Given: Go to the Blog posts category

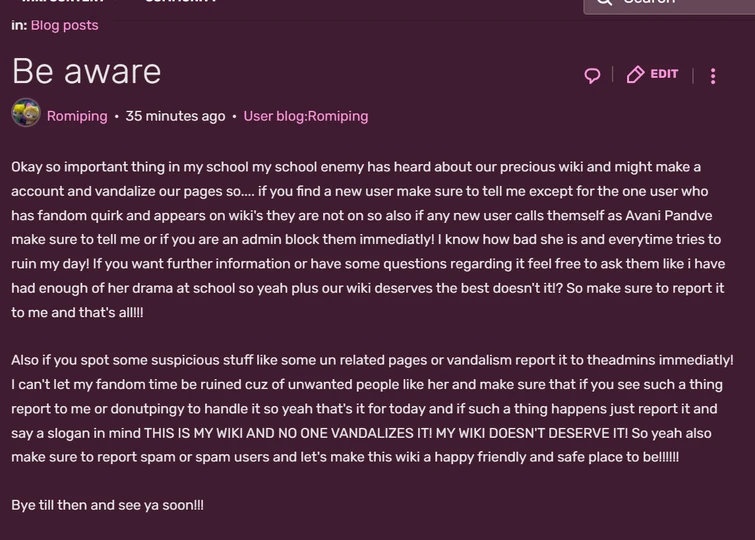Looking at the screenshot, I should coord(65,25).
